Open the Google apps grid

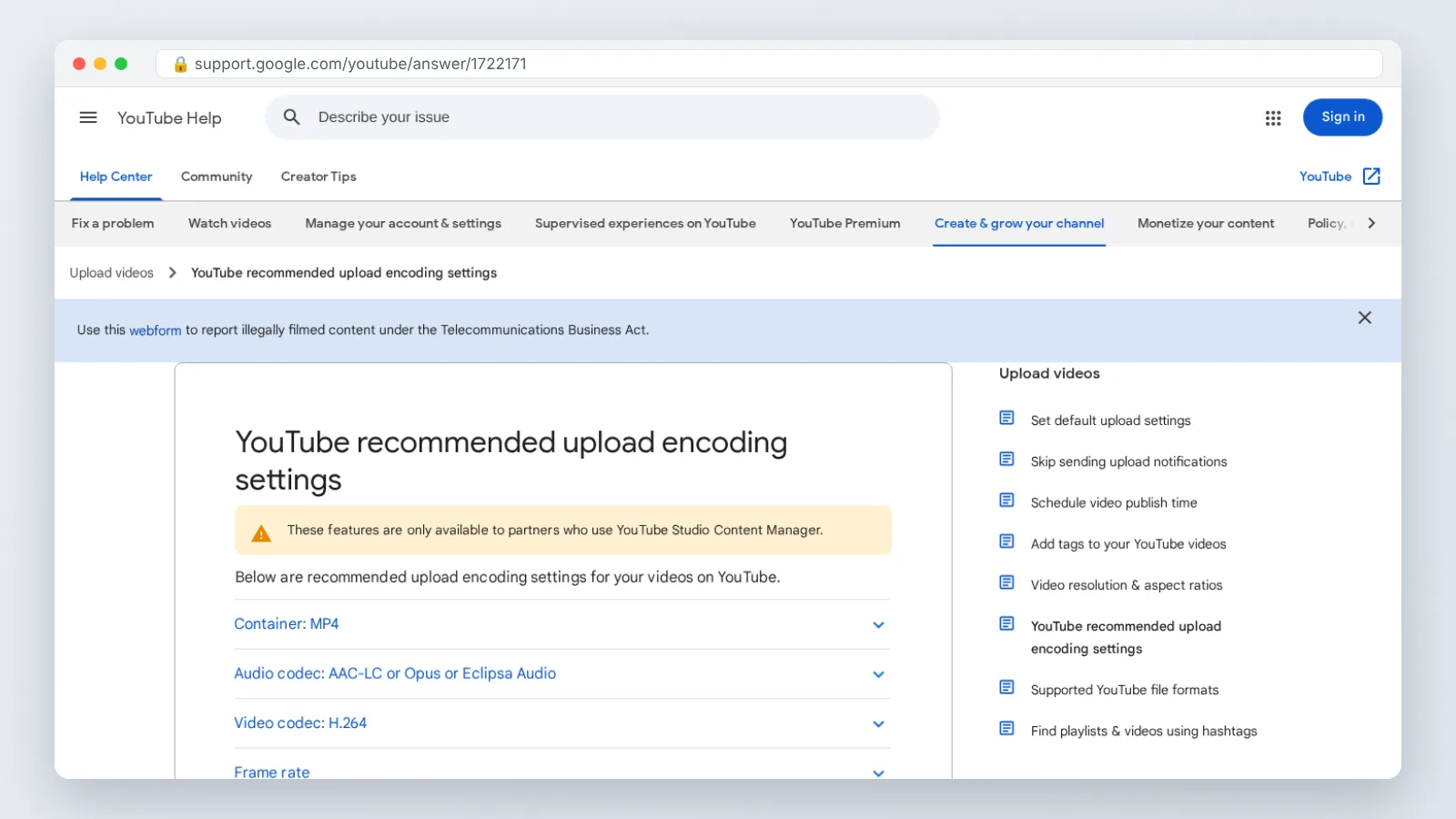tap(1273, 118)
